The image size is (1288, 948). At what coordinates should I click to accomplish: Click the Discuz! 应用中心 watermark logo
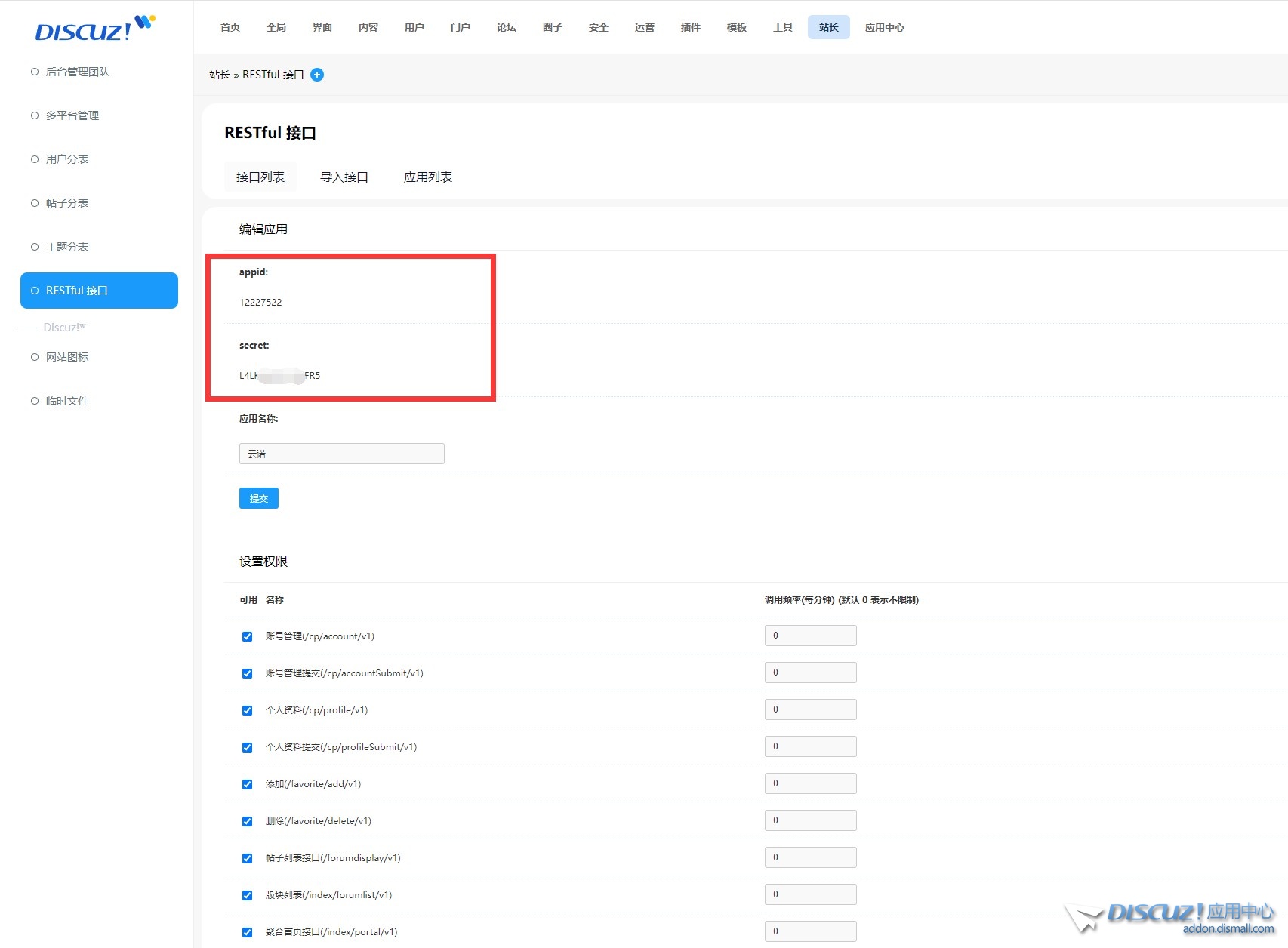[1172, 917]
